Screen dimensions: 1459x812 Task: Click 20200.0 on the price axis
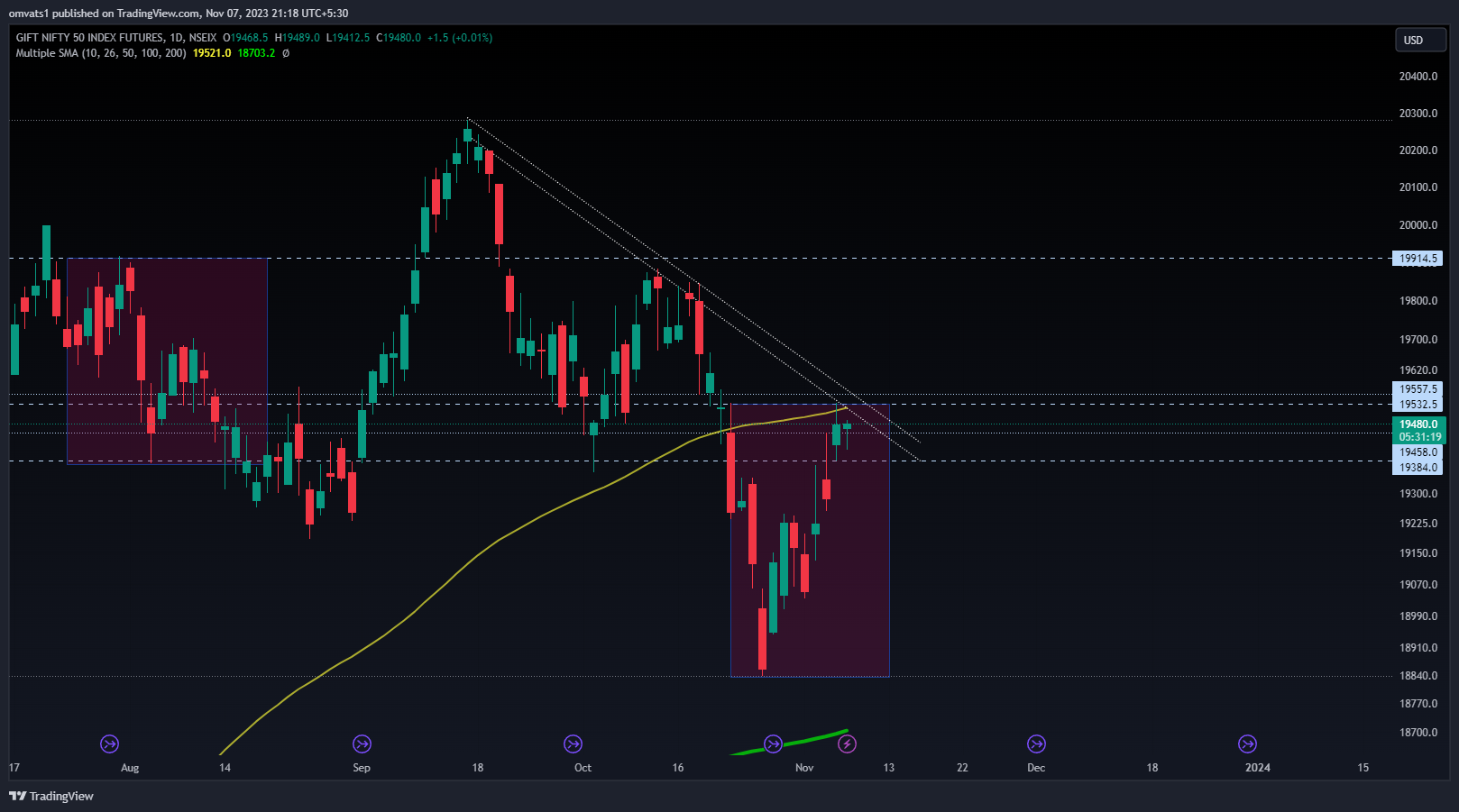tap(1418, 151)
